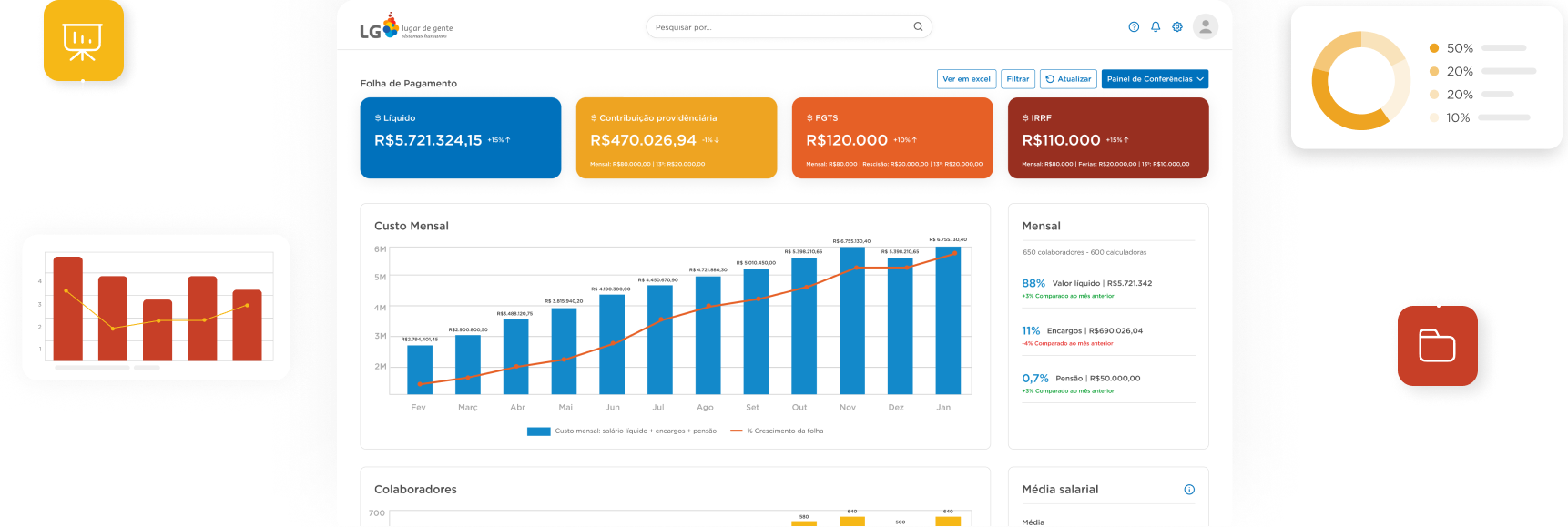
Task: Select the blue Líquido summary card
Action: 460,138
